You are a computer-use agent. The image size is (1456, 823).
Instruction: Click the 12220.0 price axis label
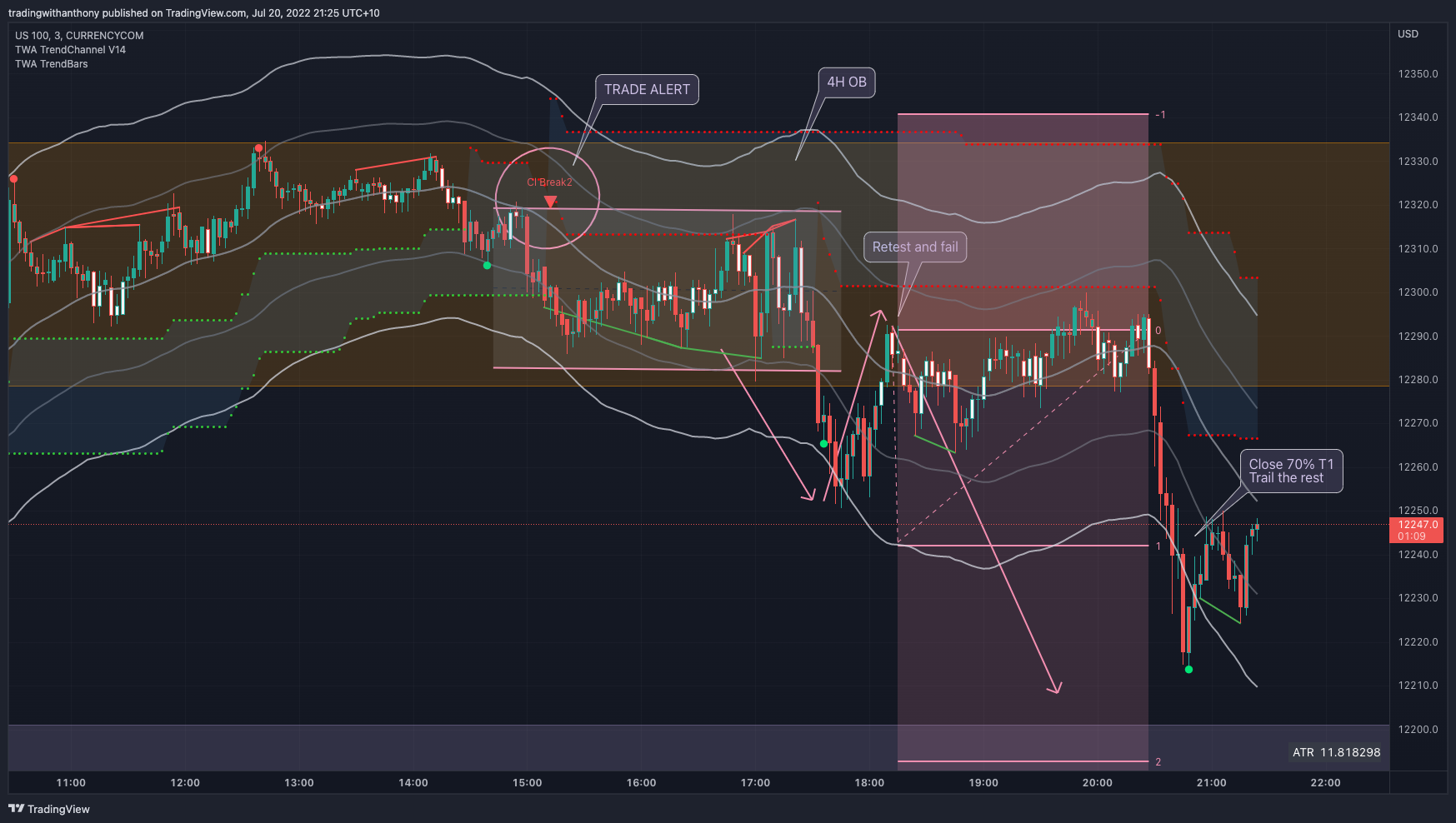pos(1418,642)
